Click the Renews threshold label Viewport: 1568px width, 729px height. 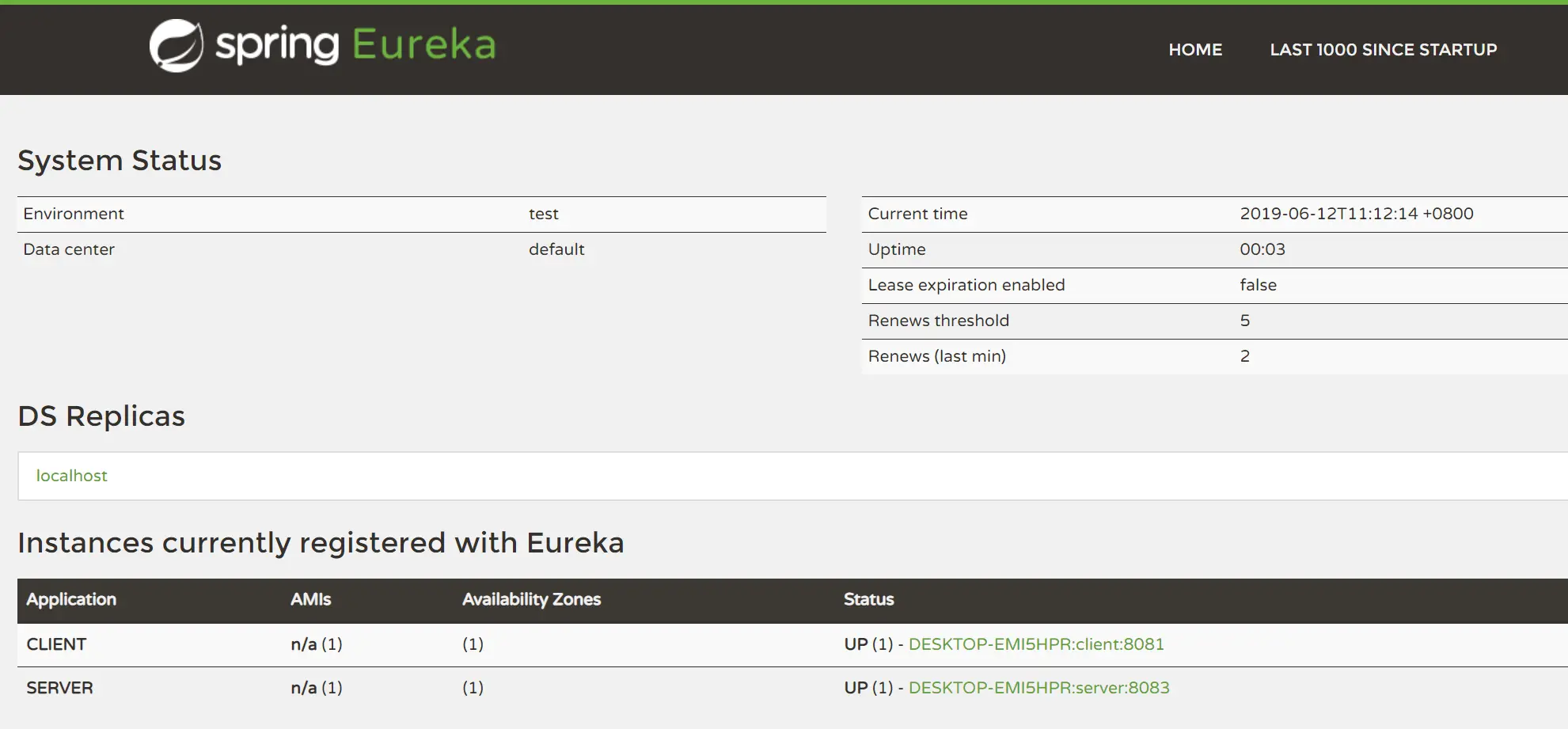(x=939, y=321)
